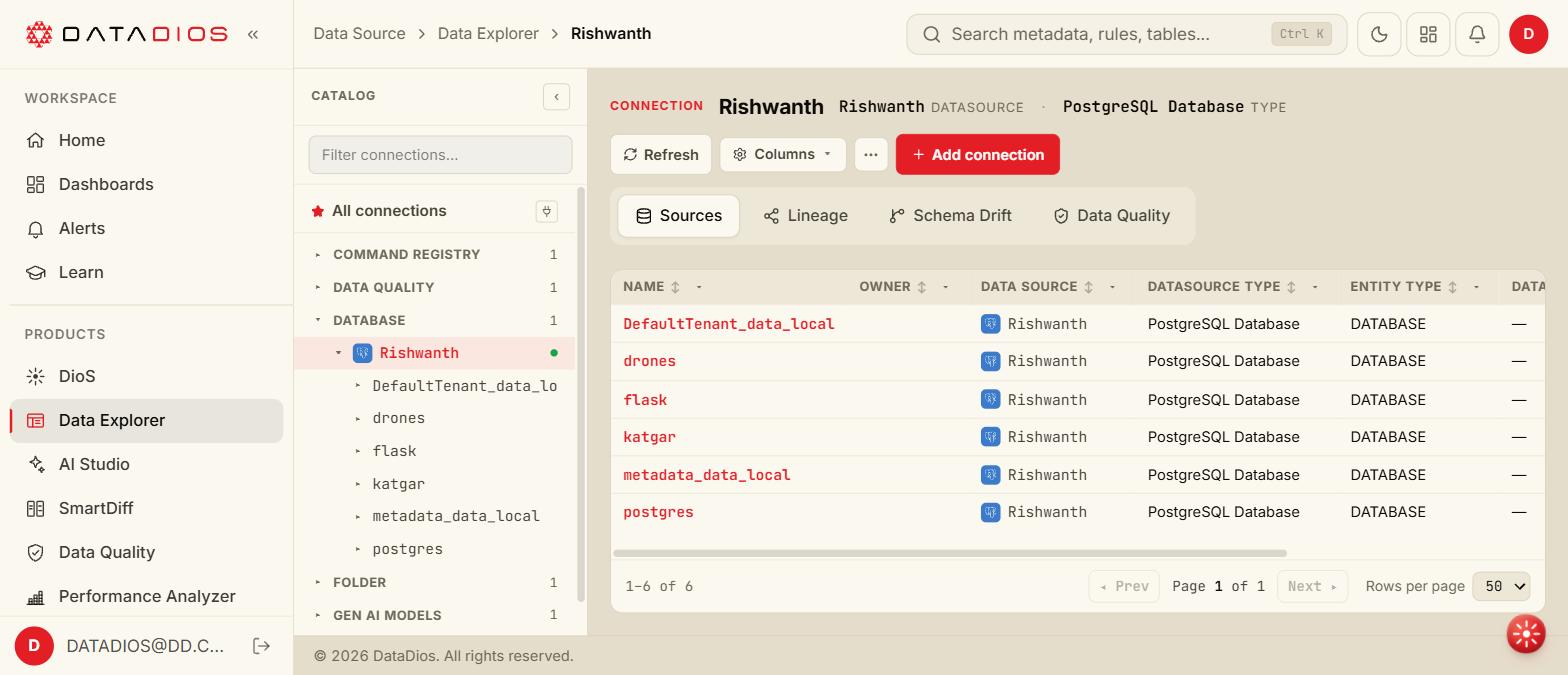Viewport: 1568px width, 675px height.
Task: Open drones database link
Action: pos(649,361)
